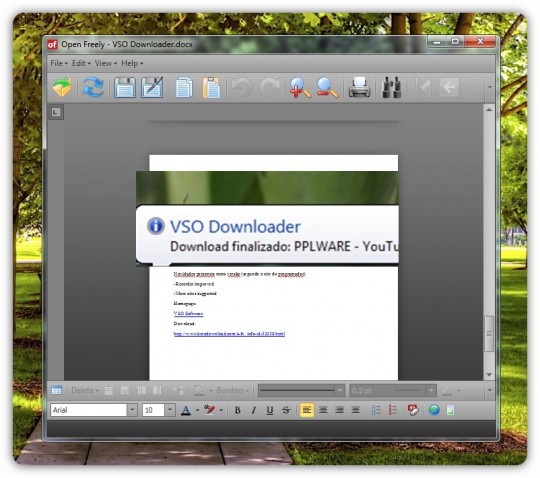
Task: Click the greyed triangle previous icon
Action: pyautogui.click(x=425, y=87)
